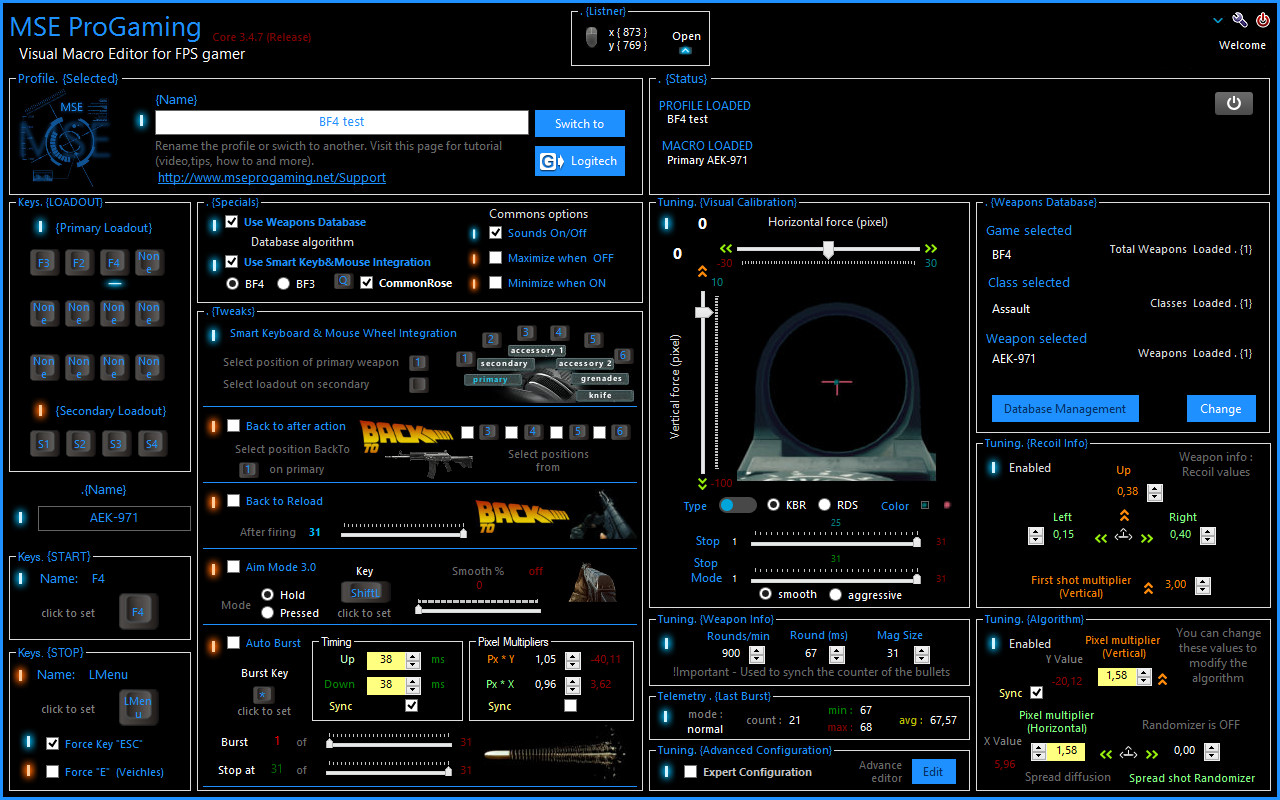Screen dimensions: 1280x800
Task: Click the S2 secondary loadout key
Action: [79, 444]
